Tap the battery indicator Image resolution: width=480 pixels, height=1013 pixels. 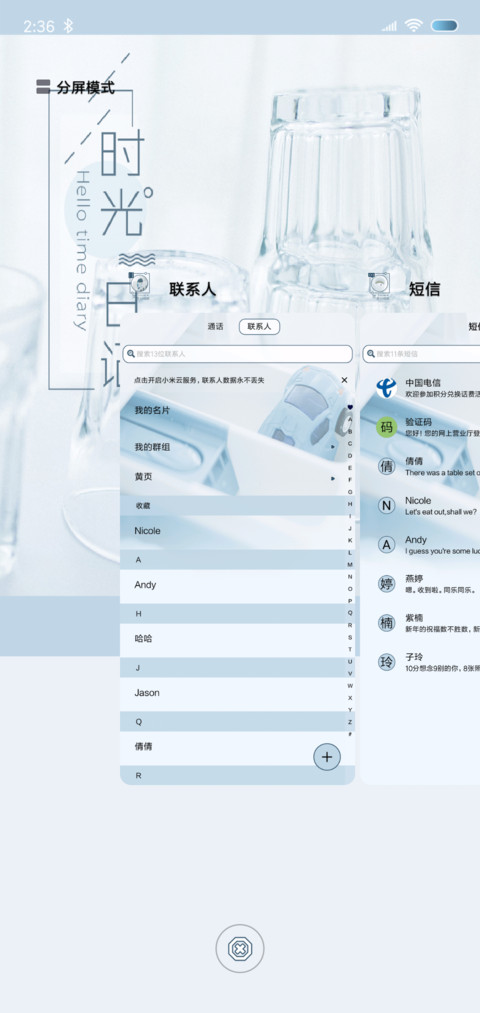click(x=444, y=26)
